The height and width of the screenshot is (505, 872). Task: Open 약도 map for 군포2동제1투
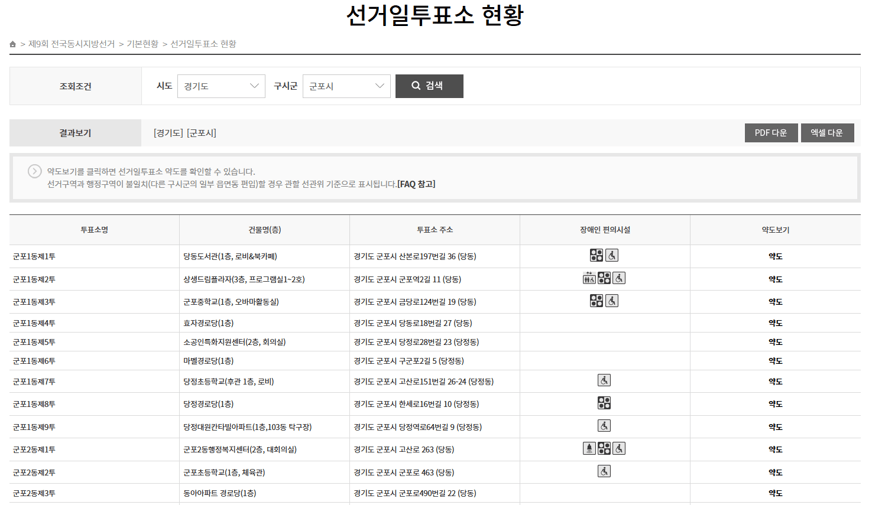[x=775, y=449]
